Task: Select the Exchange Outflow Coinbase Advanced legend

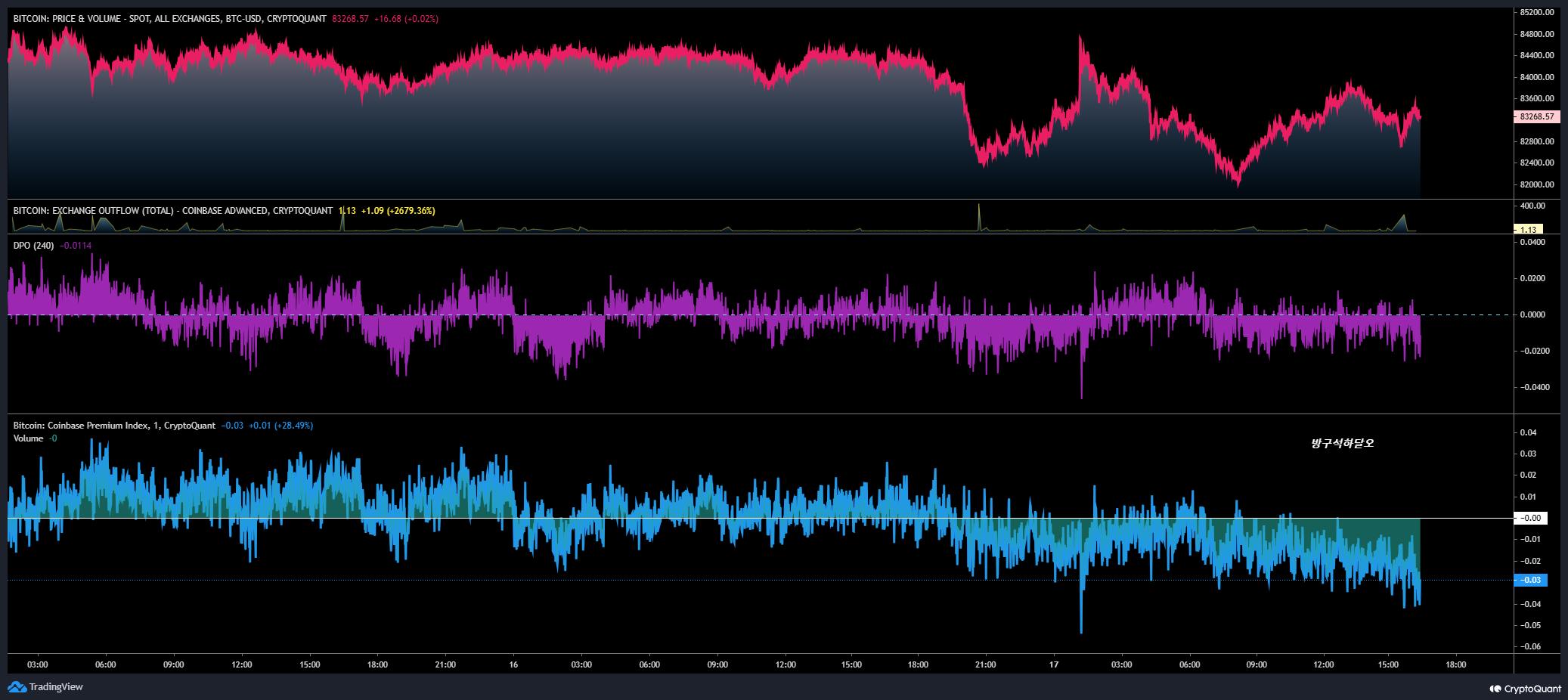Action: point(172,211)
